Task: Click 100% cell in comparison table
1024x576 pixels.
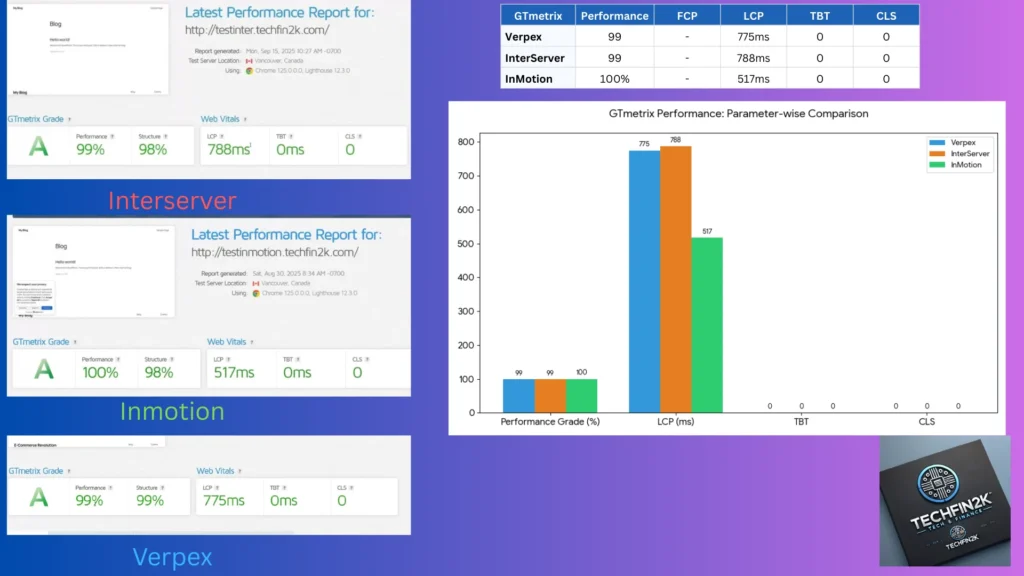Action: 615,79
